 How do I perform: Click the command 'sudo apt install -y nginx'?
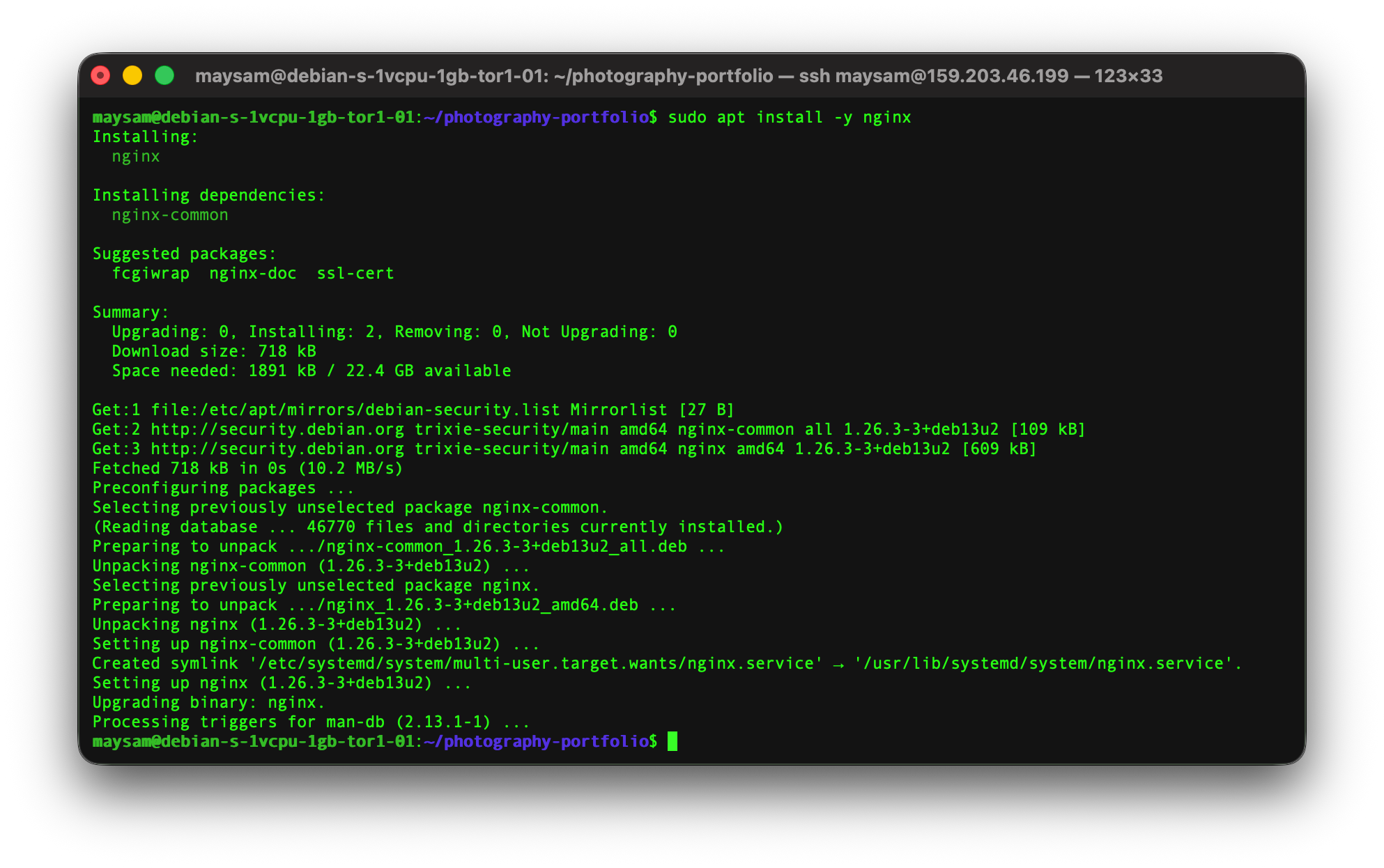coord(790,117)
